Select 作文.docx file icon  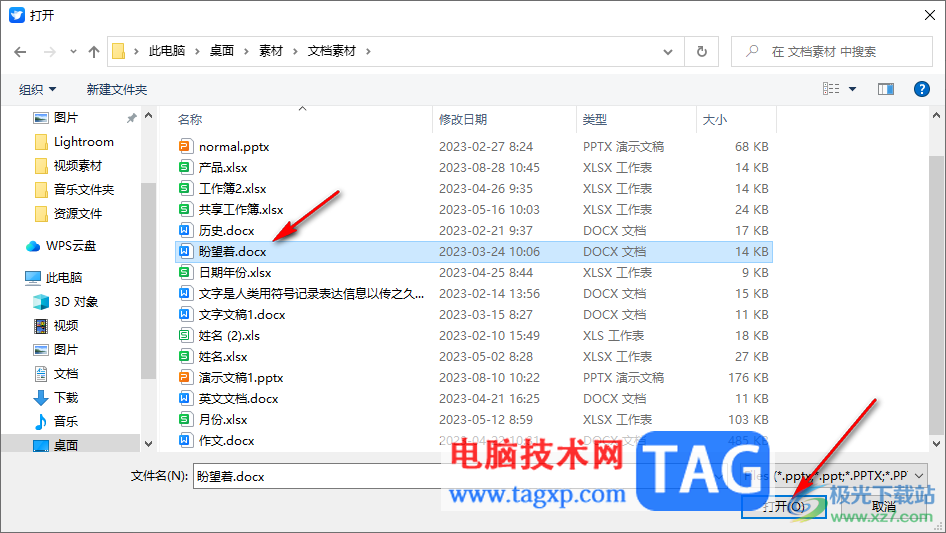click(x=185, y=441)
